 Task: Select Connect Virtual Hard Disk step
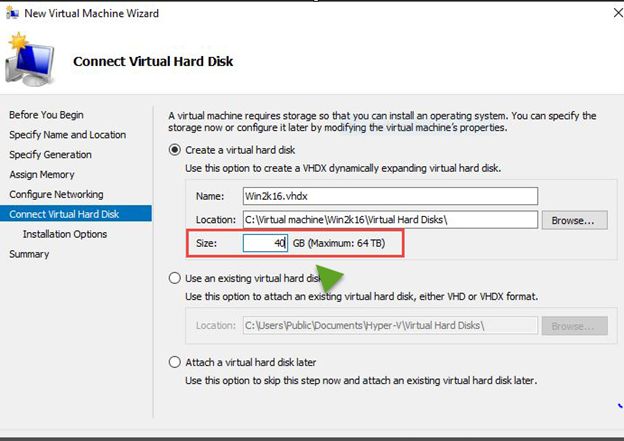[x=64, y=214]
